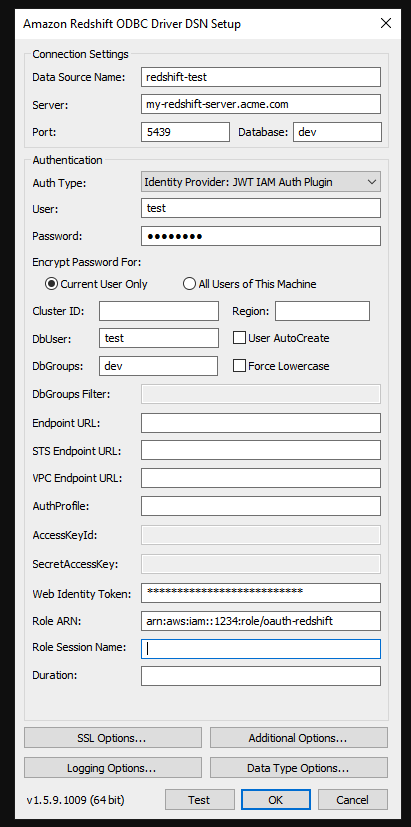Focus the User field
The height and width of the screenshot is (827, 411).
tap(261, 208)
